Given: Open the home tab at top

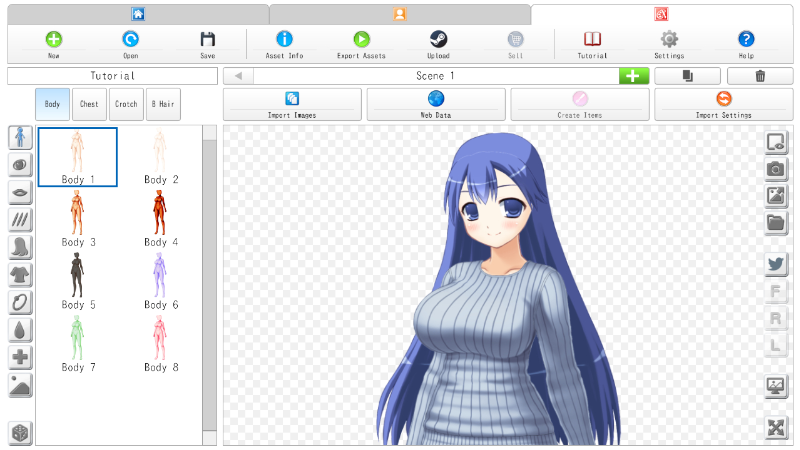Looking at the screenshot, I should pos(138,14).
